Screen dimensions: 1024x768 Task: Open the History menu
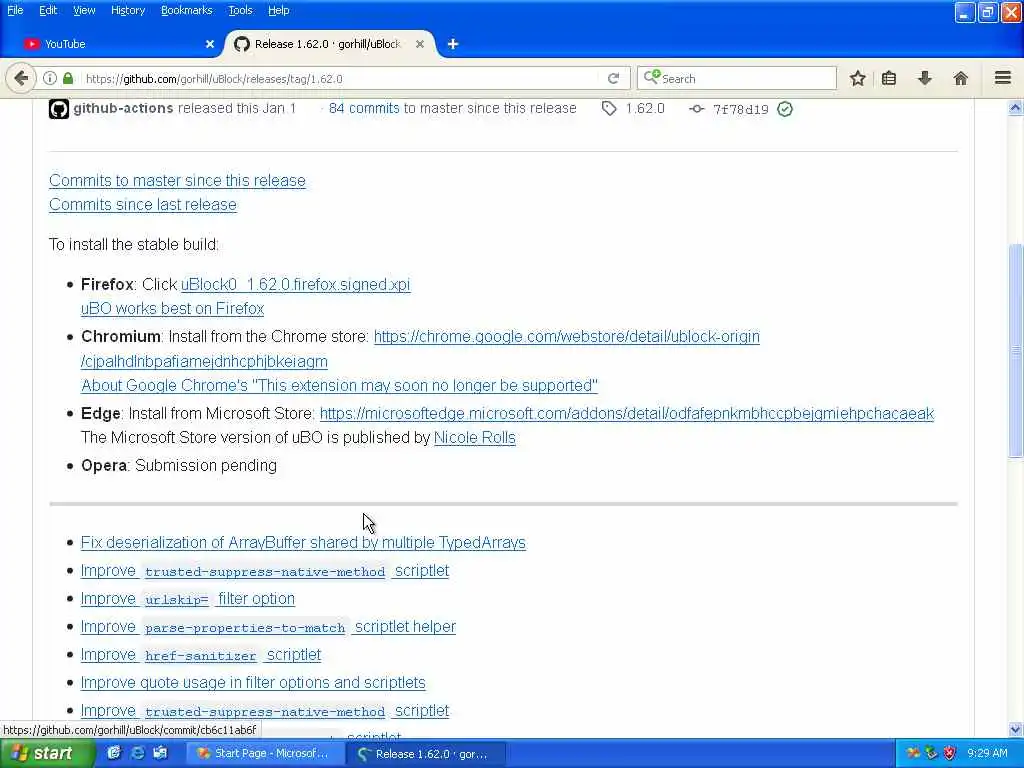point(127,10)
